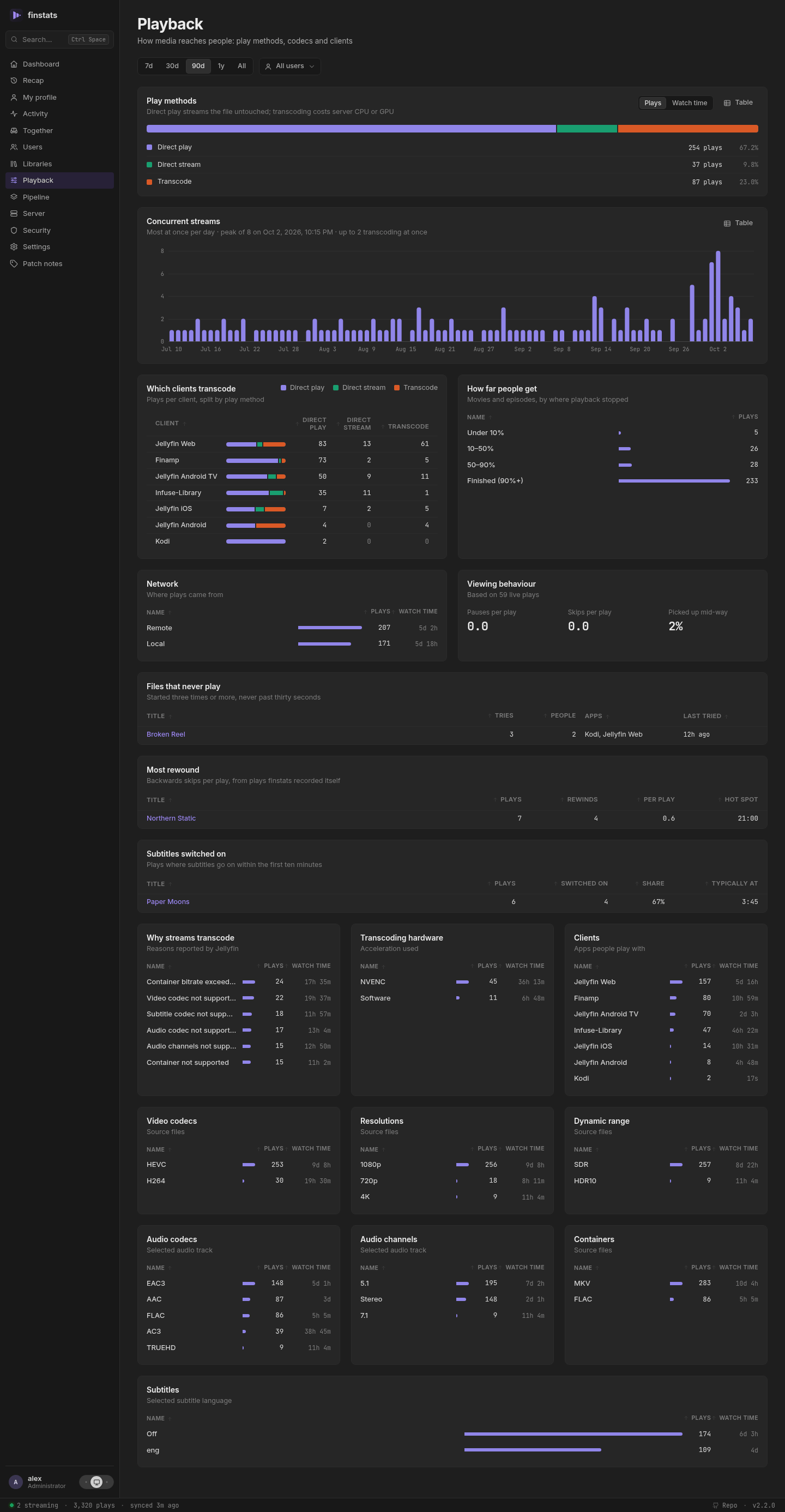Navigate to Users
The height and width of the screenshot is (1512, 785).
coord(59,147)
